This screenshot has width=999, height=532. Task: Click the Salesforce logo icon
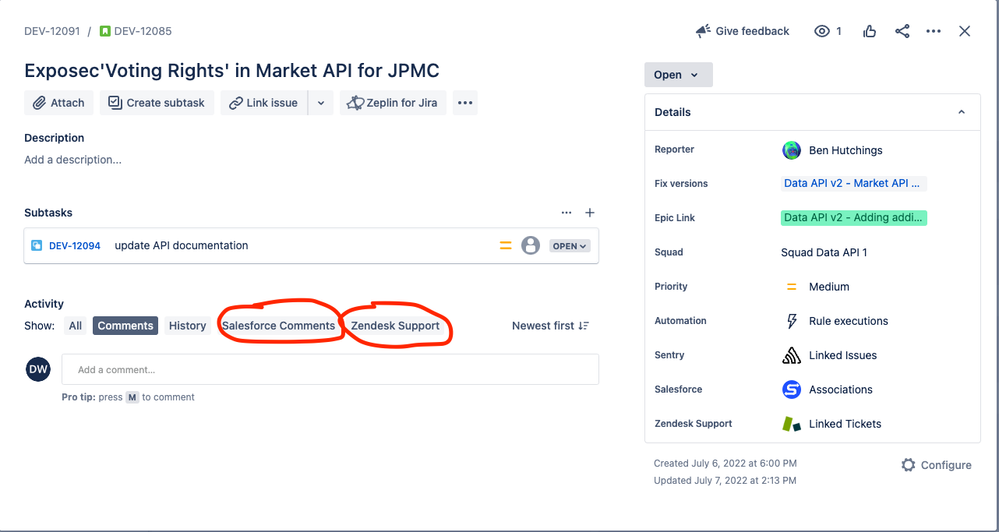pos(791,389)
